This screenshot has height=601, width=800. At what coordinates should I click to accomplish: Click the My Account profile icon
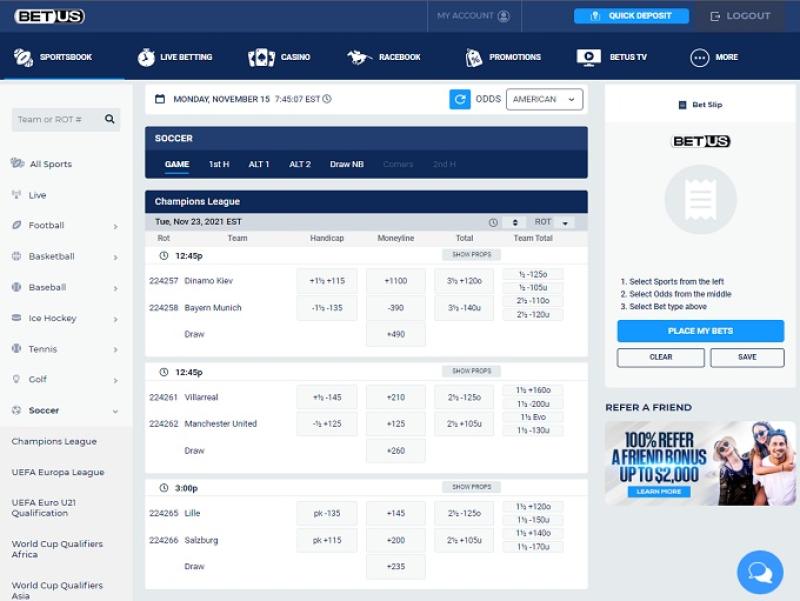pos(503,16)
